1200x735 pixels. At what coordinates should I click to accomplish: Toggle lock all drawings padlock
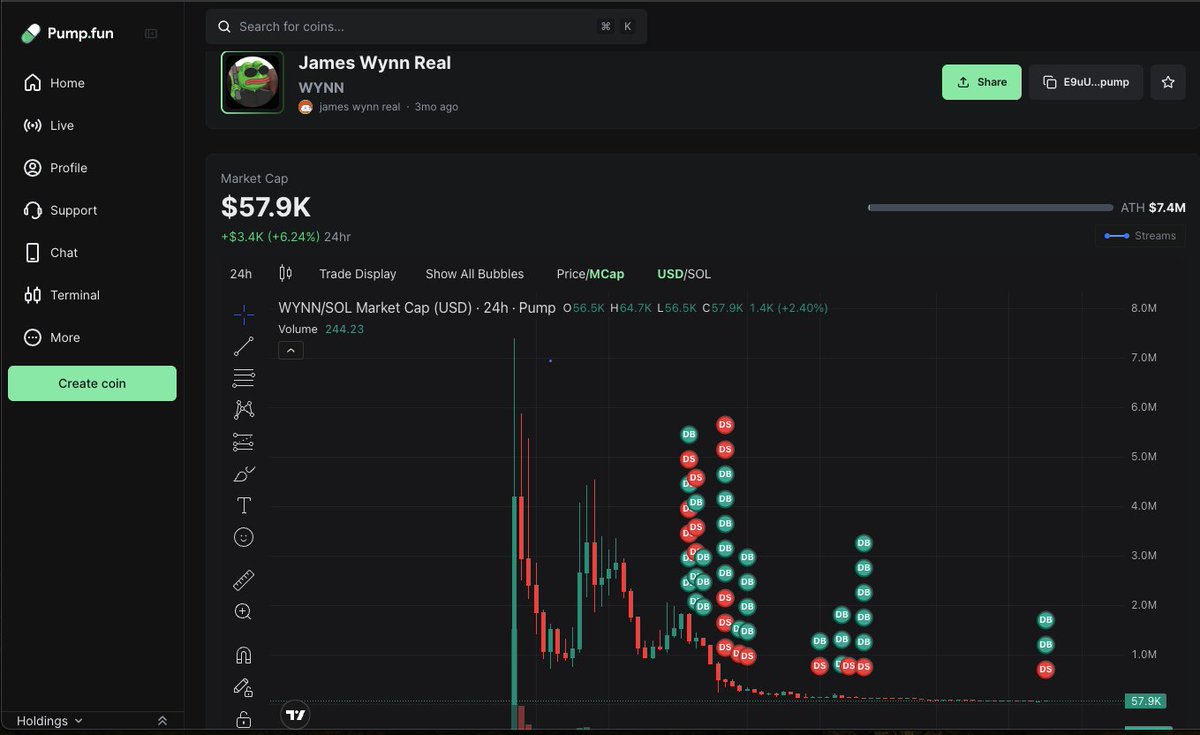click(x=243, y=718)
